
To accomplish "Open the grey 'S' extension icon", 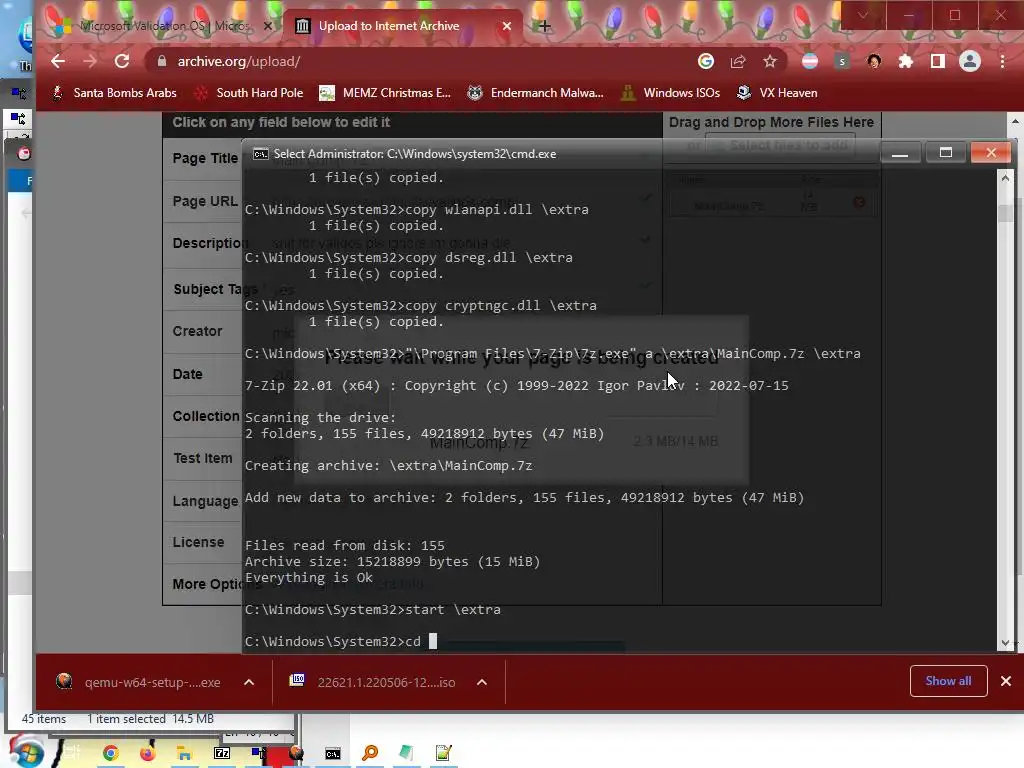I will (x=842, y=61).
